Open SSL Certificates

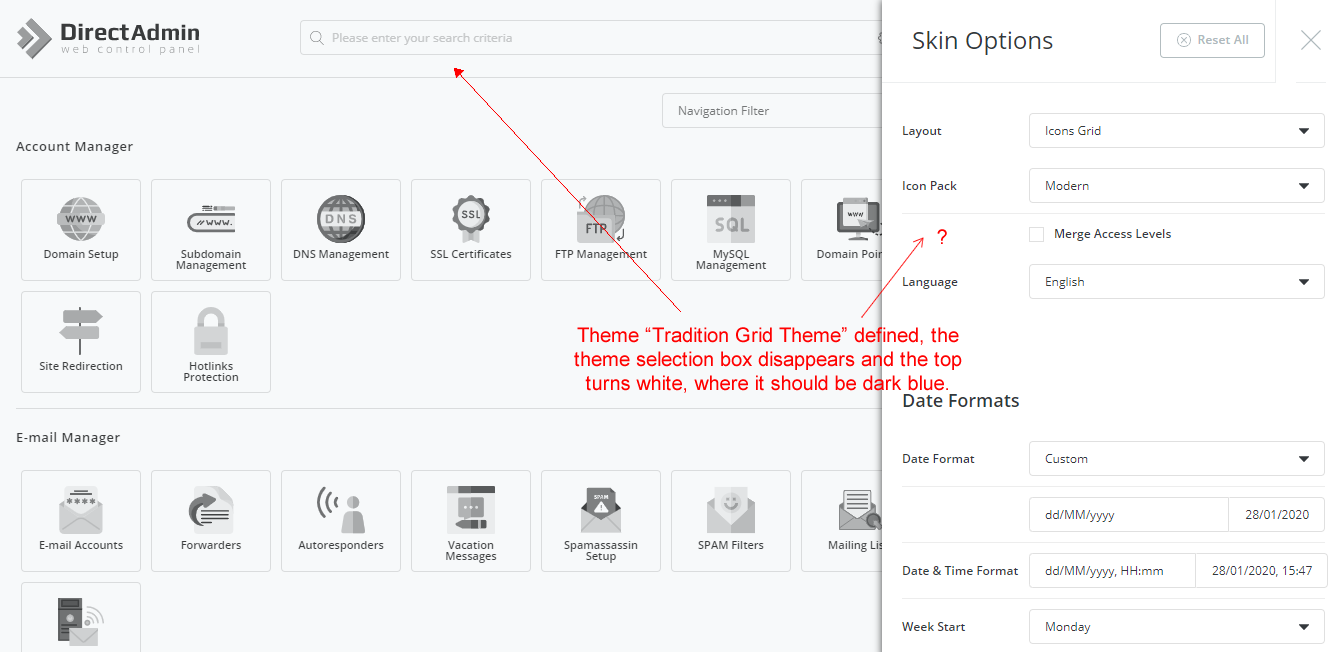pyautogui.click(x=471, y=229)
